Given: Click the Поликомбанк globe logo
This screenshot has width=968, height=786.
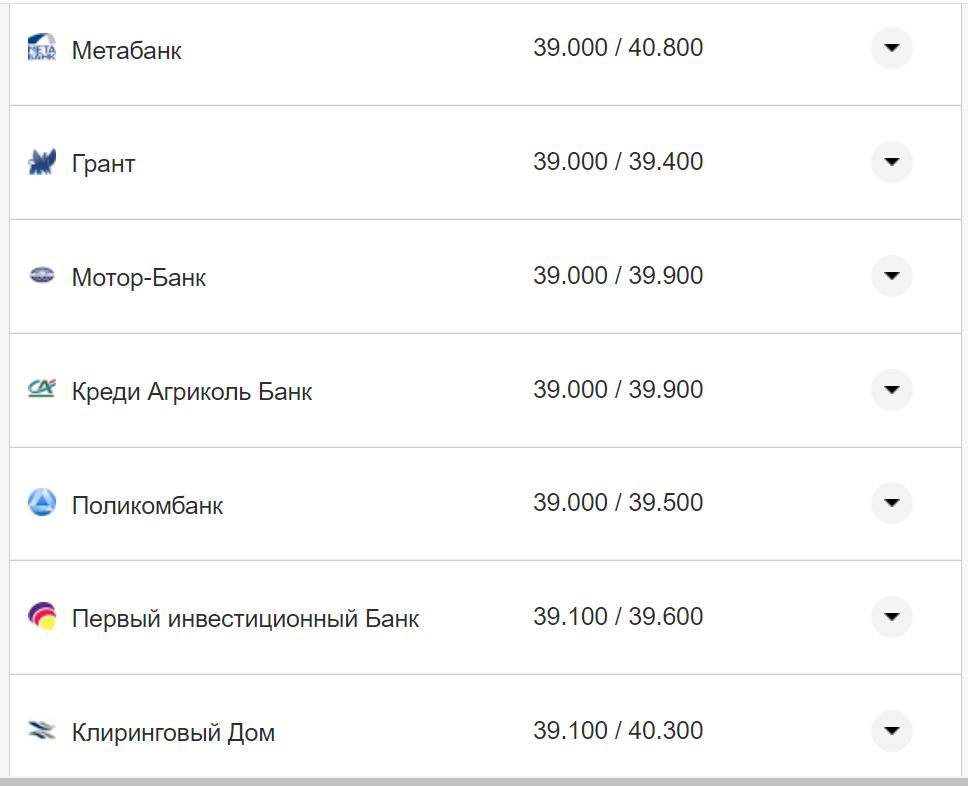Looking at the screenshot, I should [40, 503].
